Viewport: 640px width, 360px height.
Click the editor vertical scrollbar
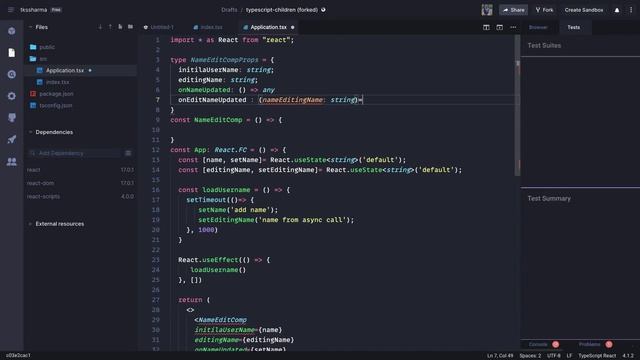point(518,105)
